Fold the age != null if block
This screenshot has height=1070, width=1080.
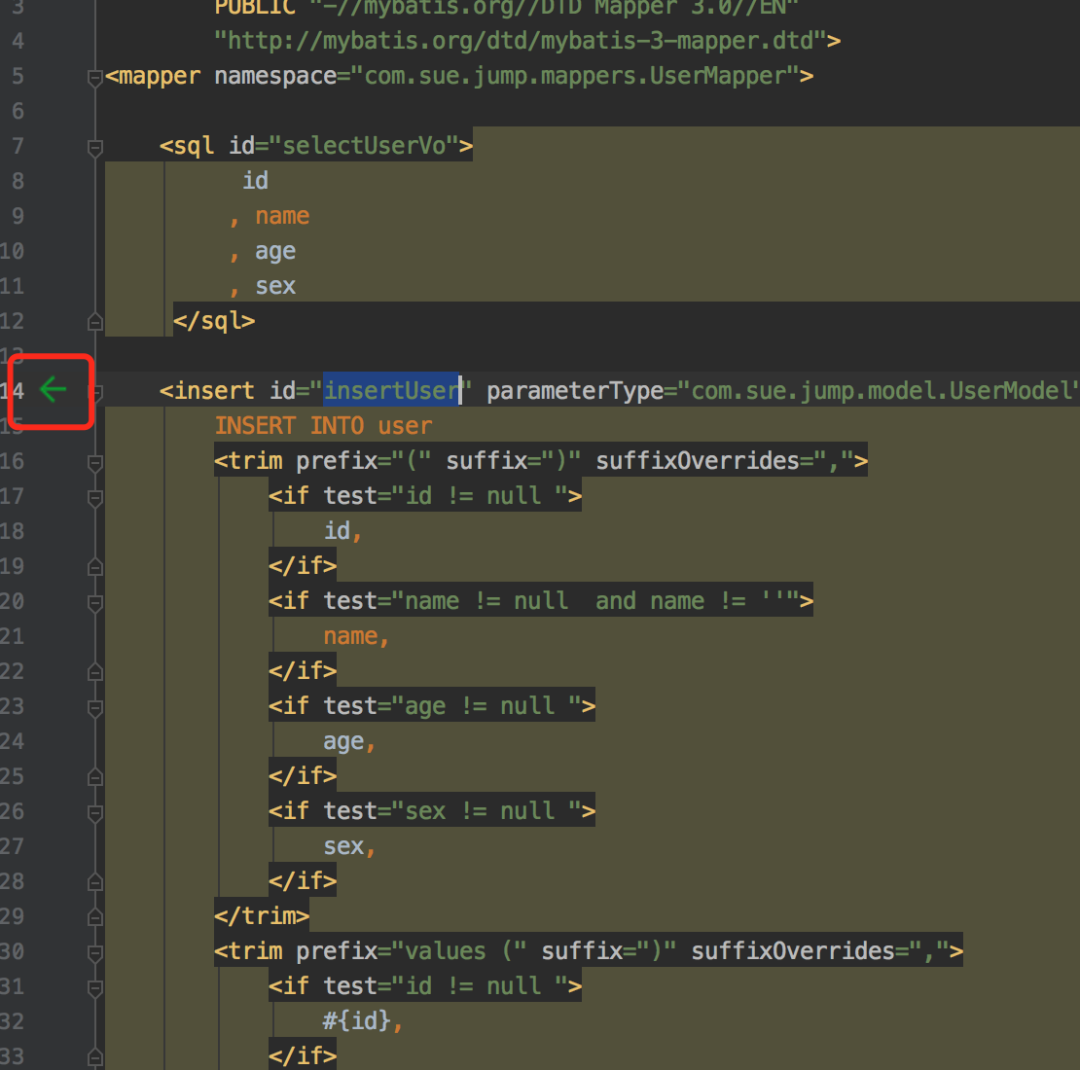tap(95, 708)
